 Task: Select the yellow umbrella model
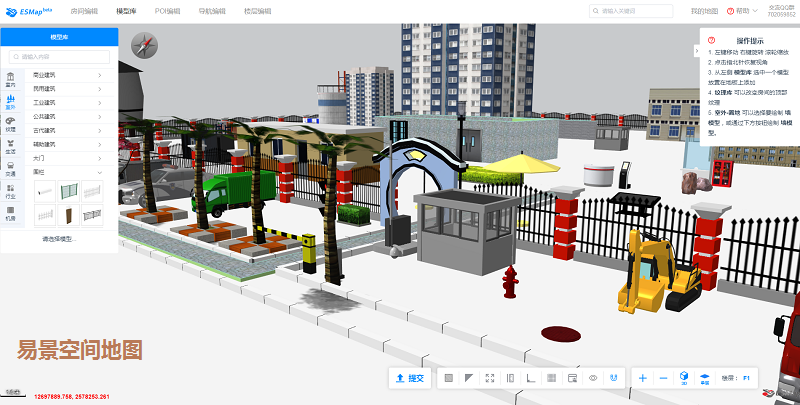[521, 164]
